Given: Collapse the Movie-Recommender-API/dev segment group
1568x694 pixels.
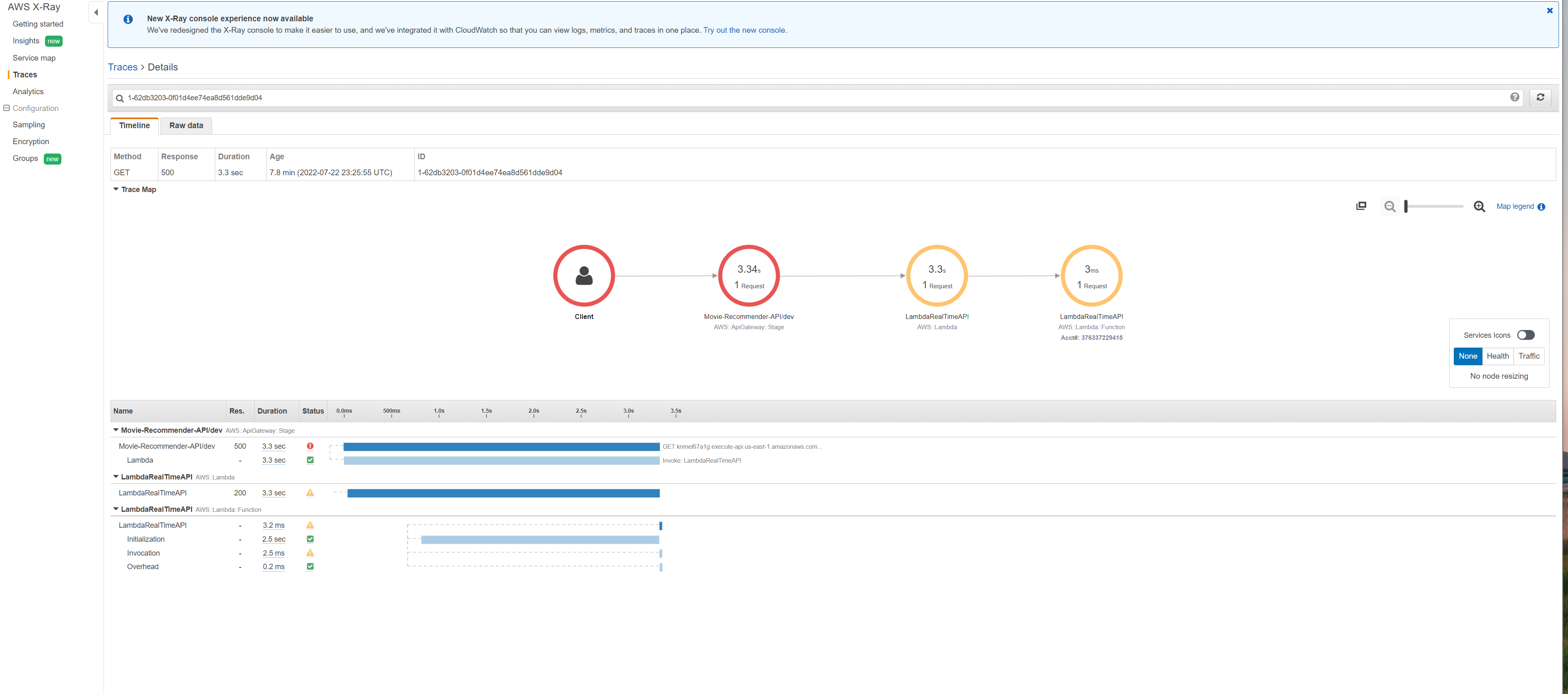Looking at the screenshot, I should click(x=116, y=430).
